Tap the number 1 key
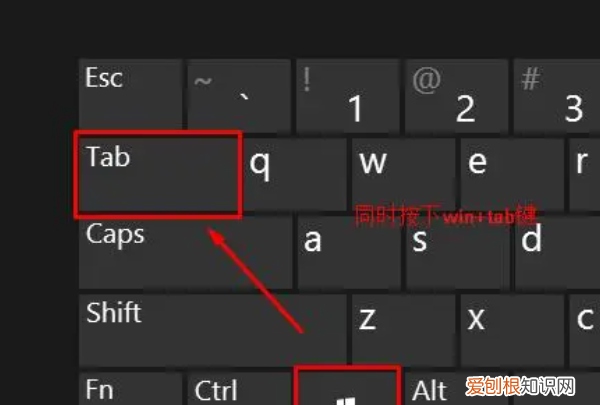600x405 pixels. [x=348, y=94]
